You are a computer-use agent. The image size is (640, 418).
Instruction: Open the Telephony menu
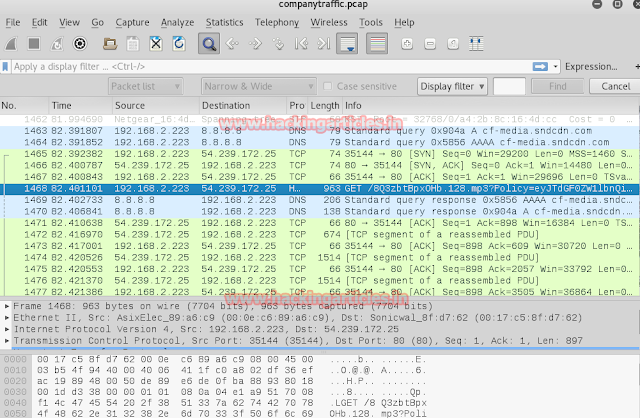tap(277, 22)
